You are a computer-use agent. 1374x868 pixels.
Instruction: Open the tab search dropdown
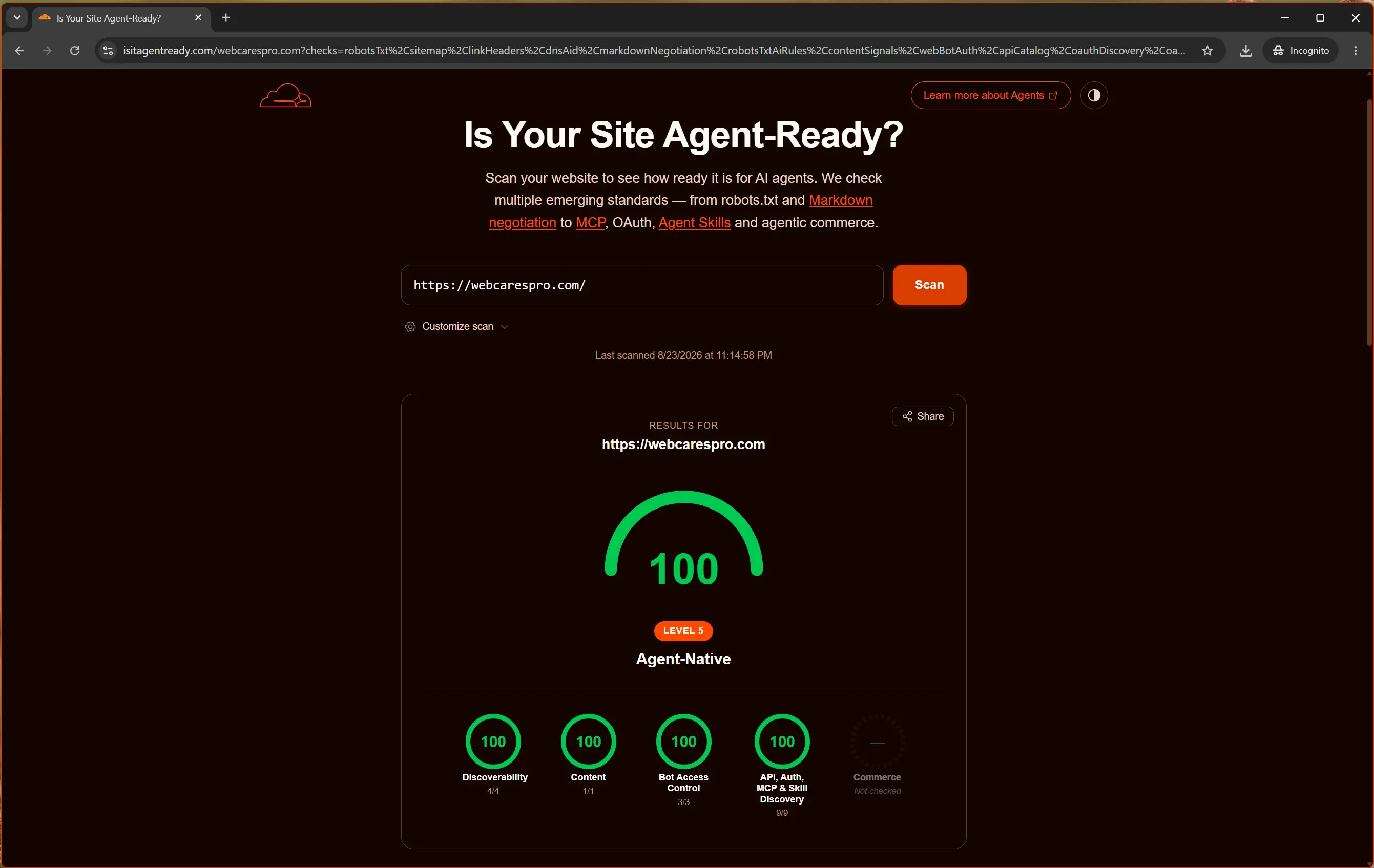coord(17,18)
